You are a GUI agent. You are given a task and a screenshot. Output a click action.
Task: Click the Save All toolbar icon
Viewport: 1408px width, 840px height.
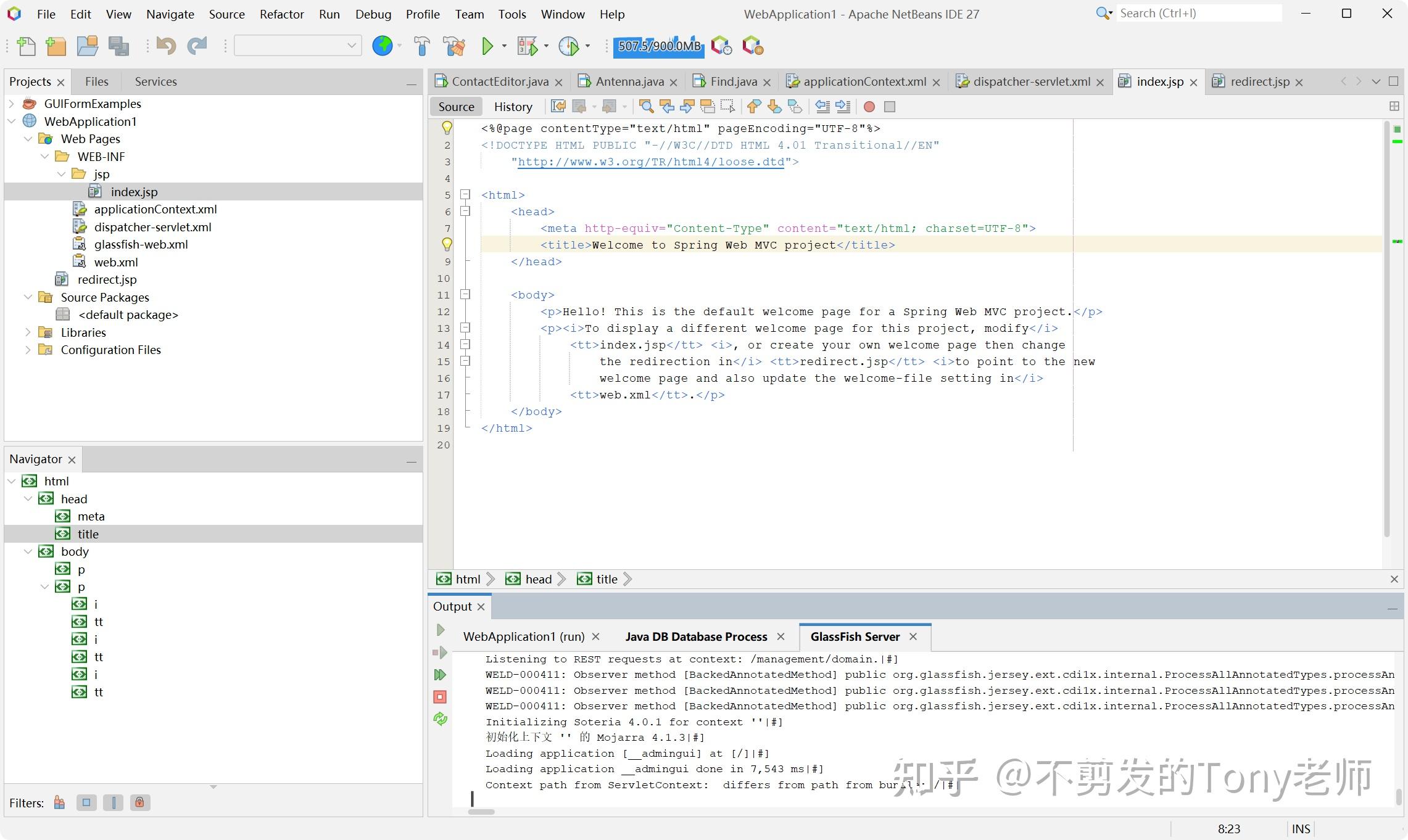point(118,46)
